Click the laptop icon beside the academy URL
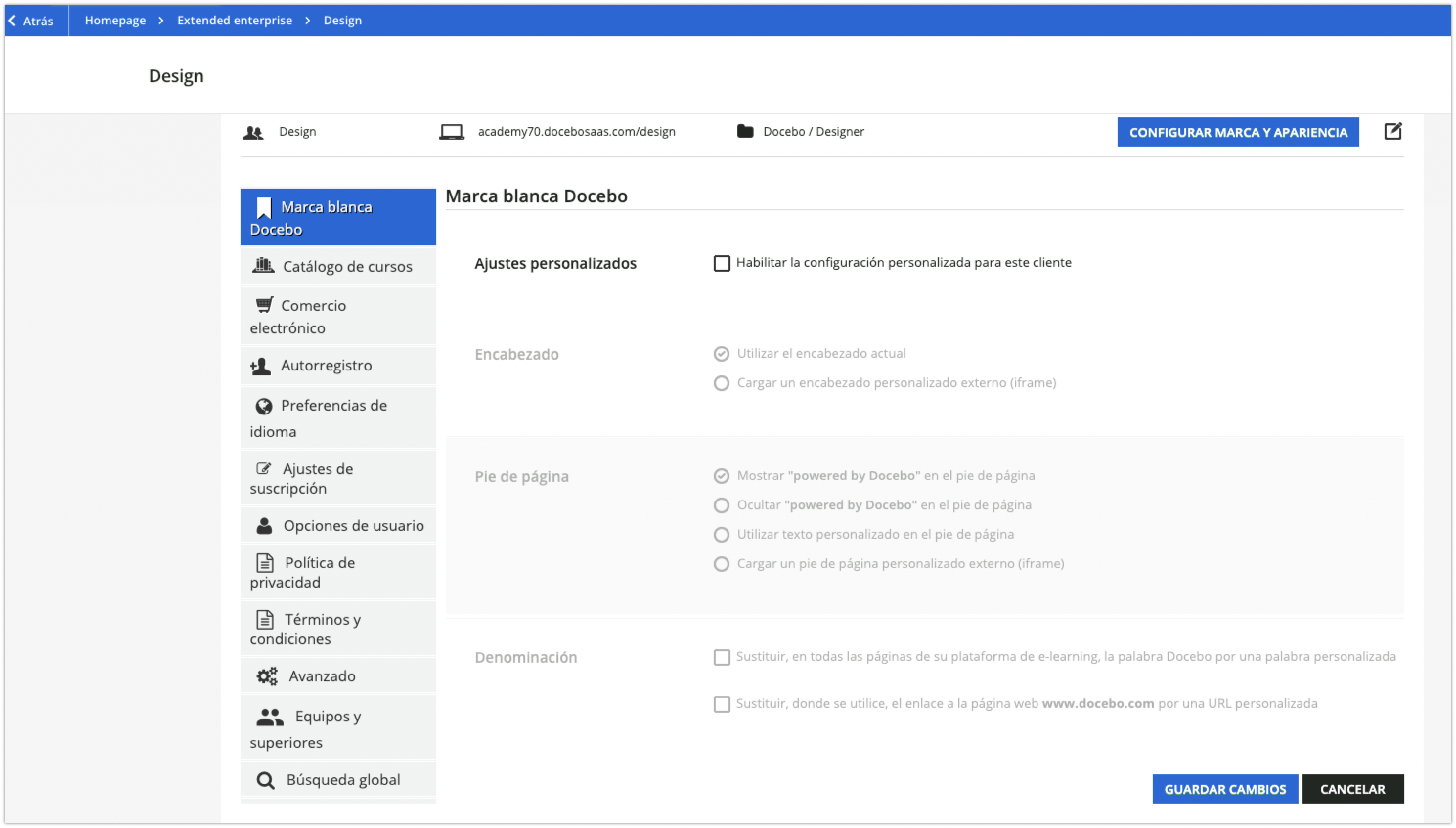 [452, 132]
